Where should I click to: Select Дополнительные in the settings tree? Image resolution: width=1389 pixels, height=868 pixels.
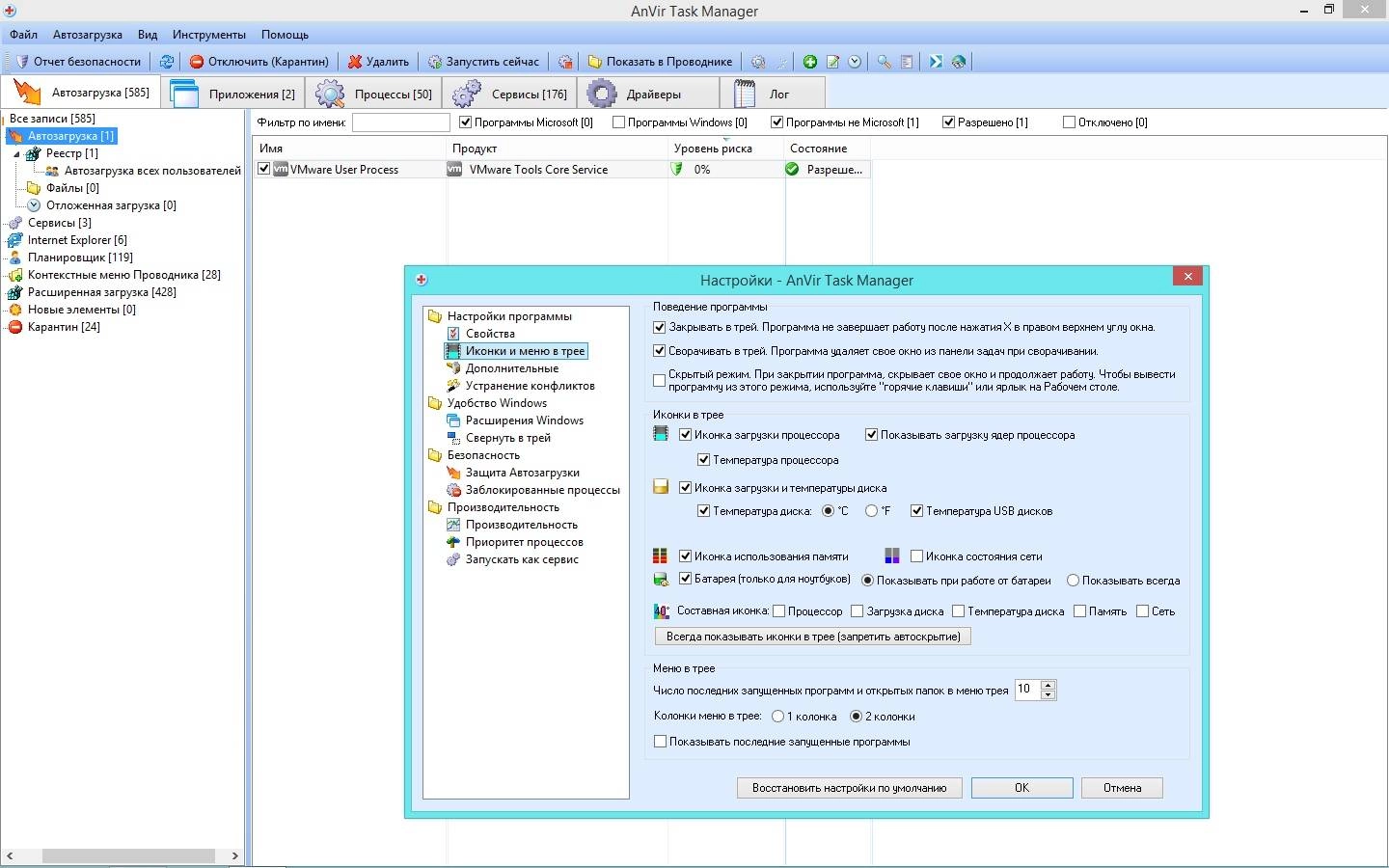[512, 368]
